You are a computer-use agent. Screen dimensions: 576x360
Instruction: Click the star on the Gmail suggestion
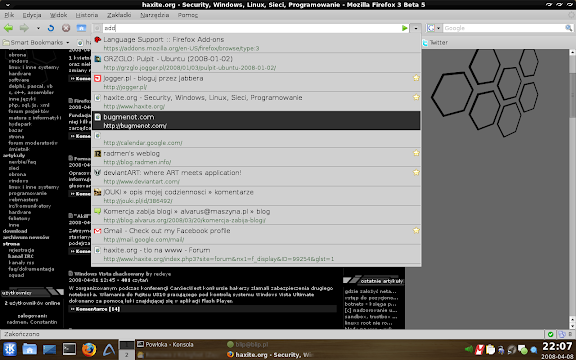(x=416, y=230)
